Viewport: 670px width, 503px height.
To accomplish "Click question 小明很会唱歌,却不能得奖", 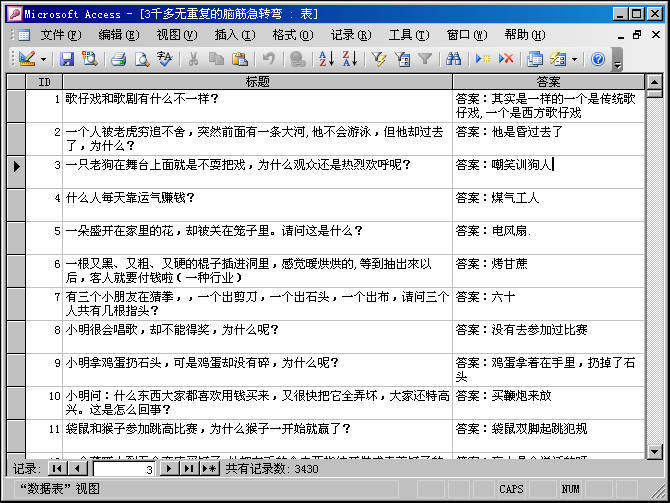I will pyautogui.click(x=257, y=336).
